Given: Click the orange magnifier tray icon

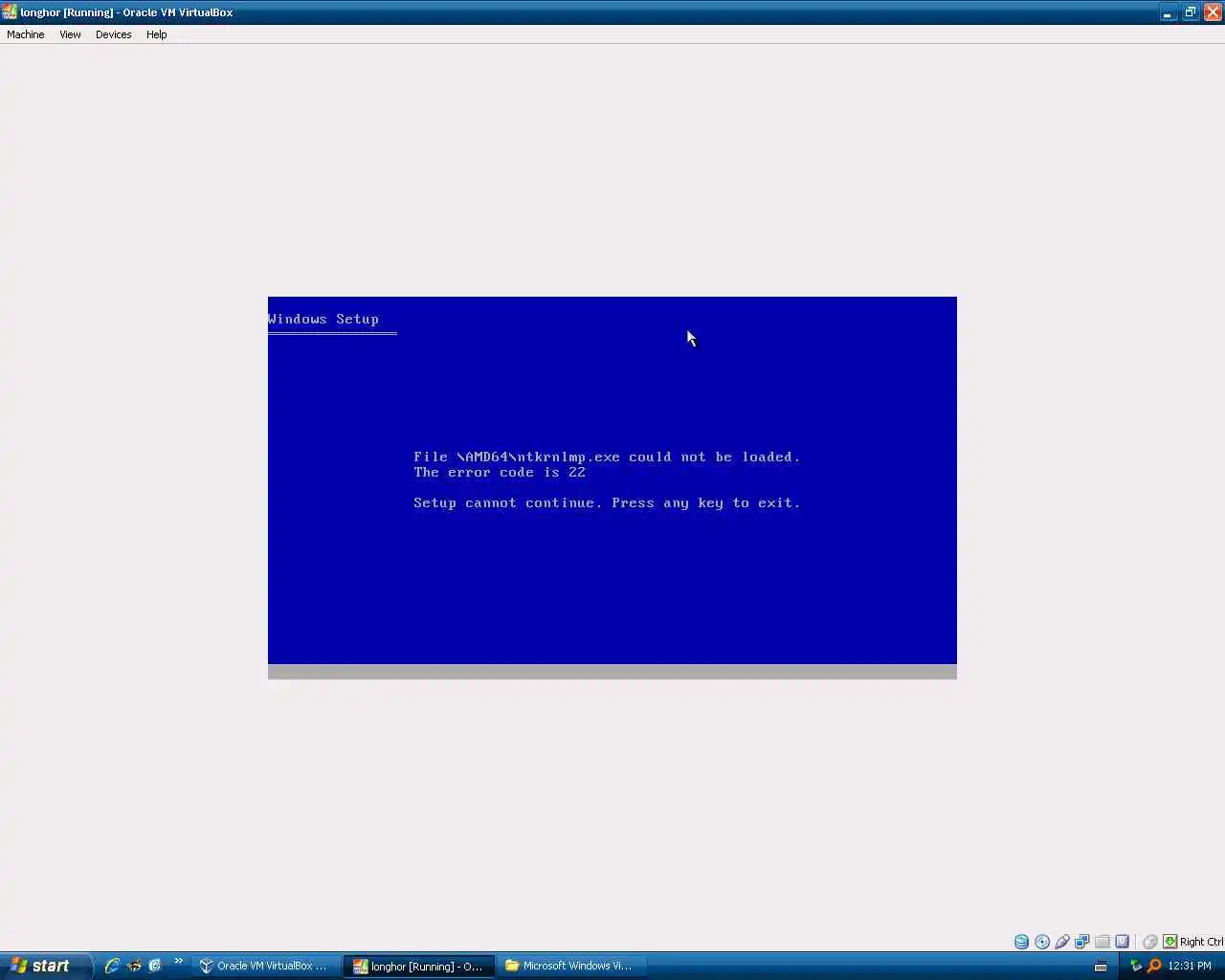Looking at the screenshot, I should (x=1154, y=966).
